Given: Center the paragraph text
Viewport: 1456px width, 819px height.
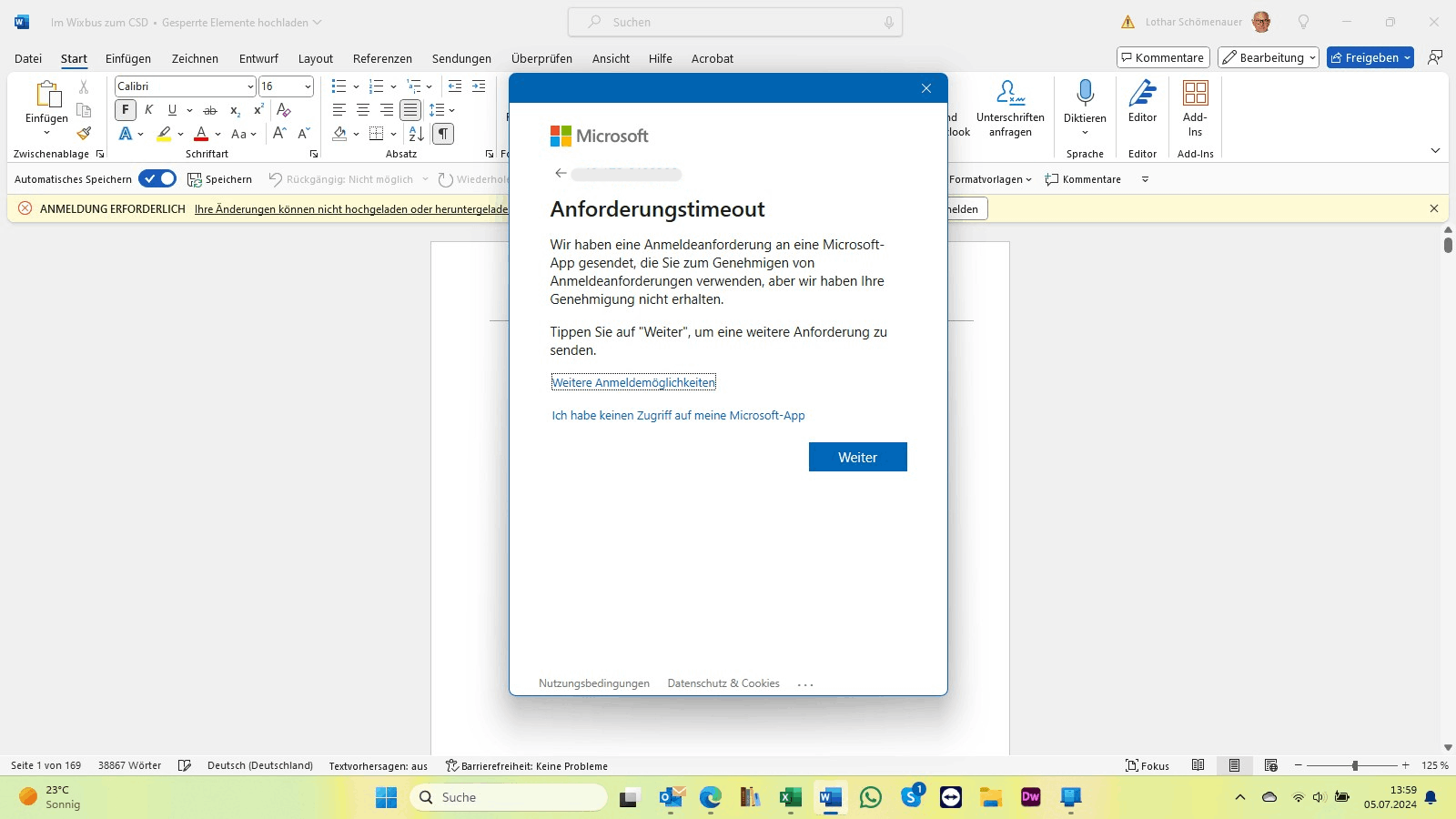Looking at the screenshot, I should coord(363,110).
